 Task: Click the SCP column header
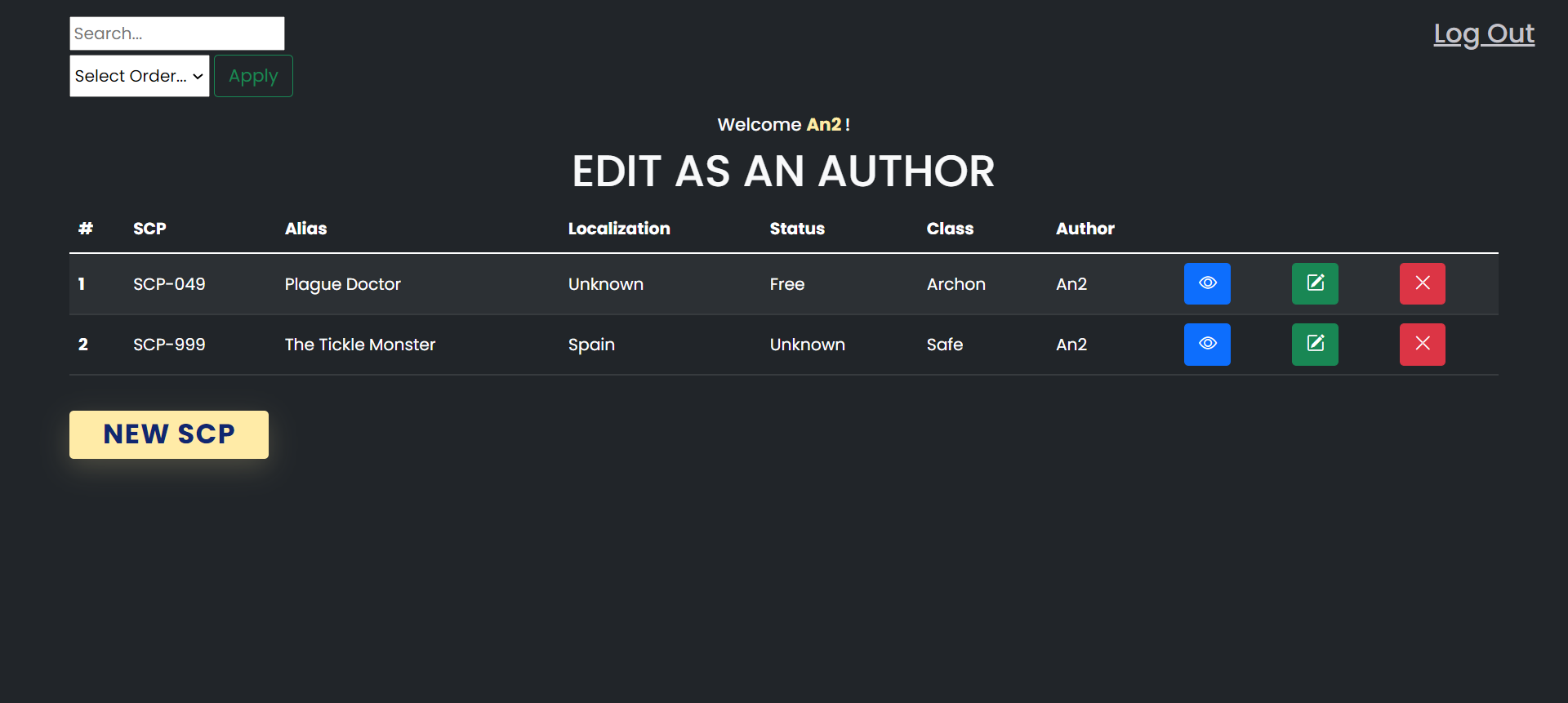[x=149, y=229]
